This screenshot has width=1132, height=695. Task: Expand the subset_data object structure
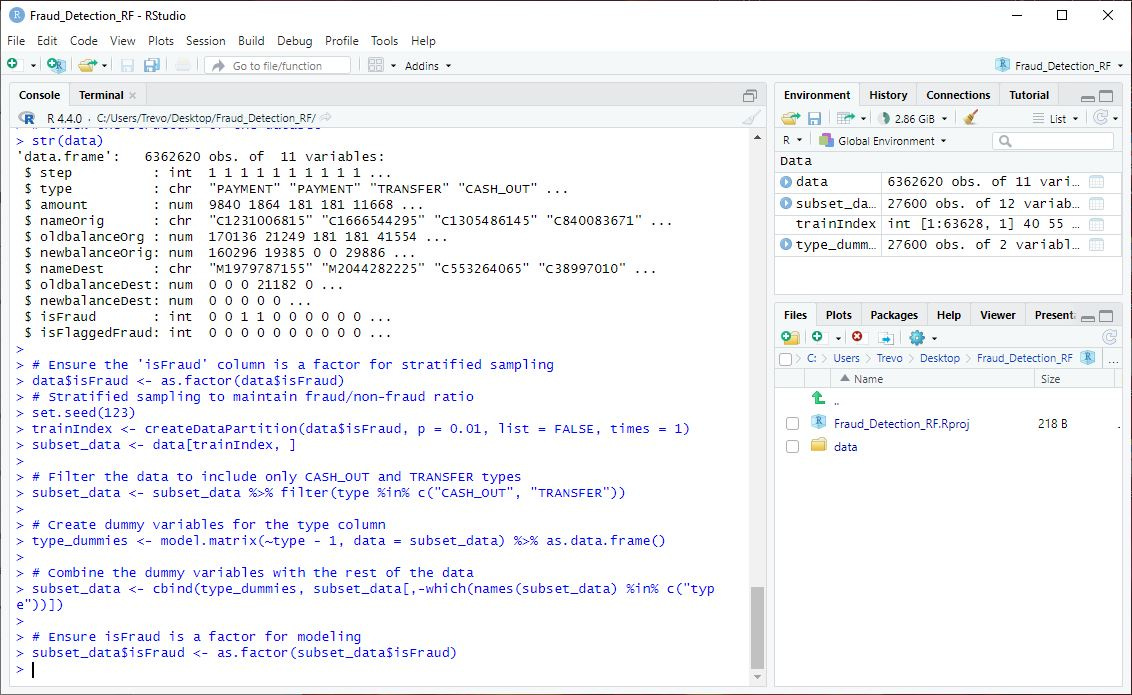pyautogui.click(x=786, y=204)
